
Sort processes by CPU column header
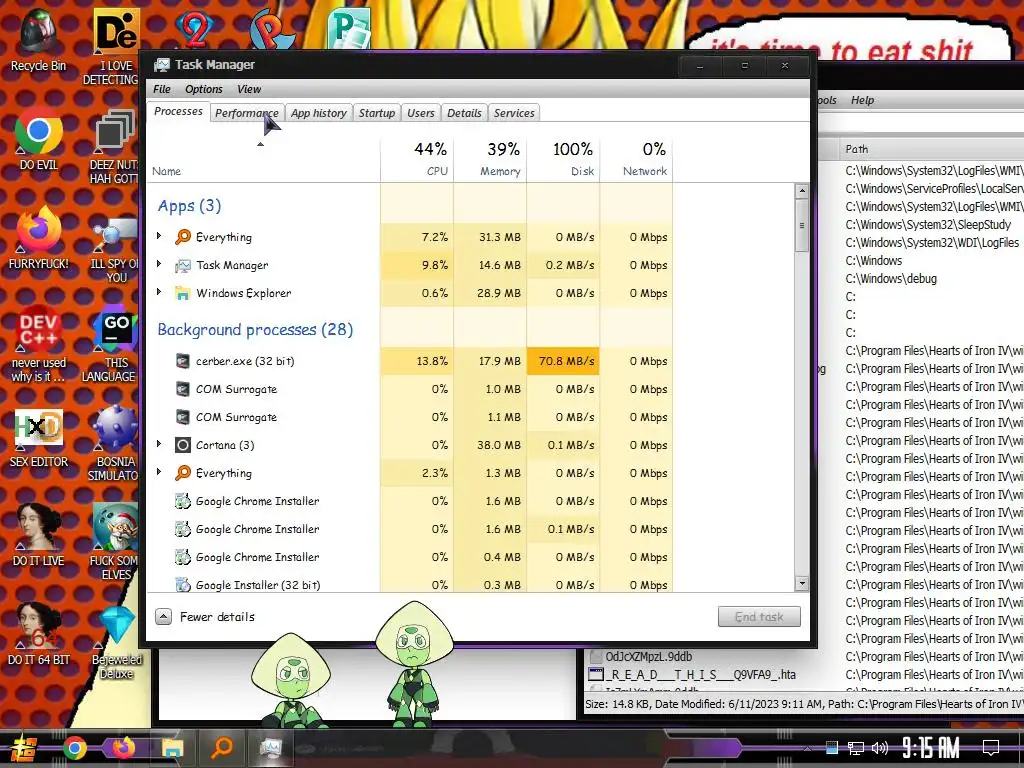point(417,159)
